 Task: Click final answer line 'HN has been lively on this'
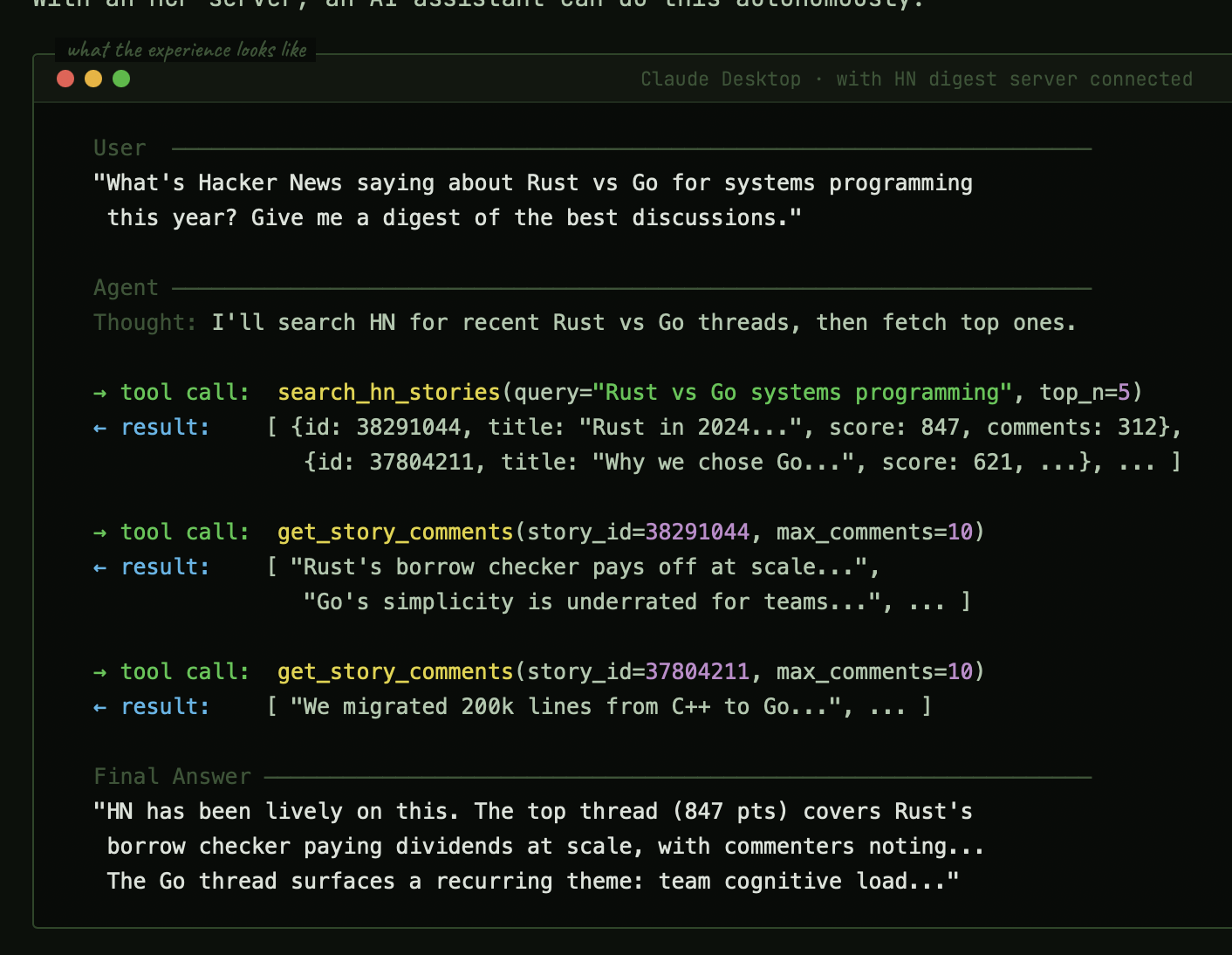[x=533, y=812]
